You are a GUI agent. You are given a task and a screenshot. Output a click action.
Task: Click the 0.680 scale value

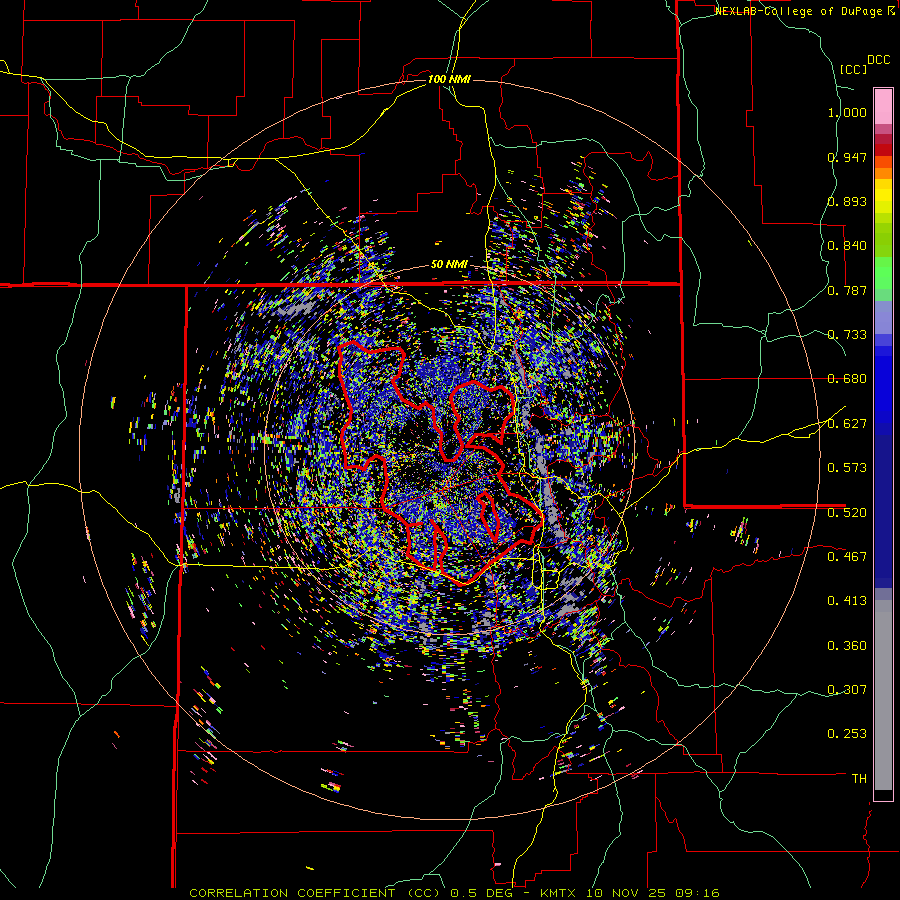[847, 379]
